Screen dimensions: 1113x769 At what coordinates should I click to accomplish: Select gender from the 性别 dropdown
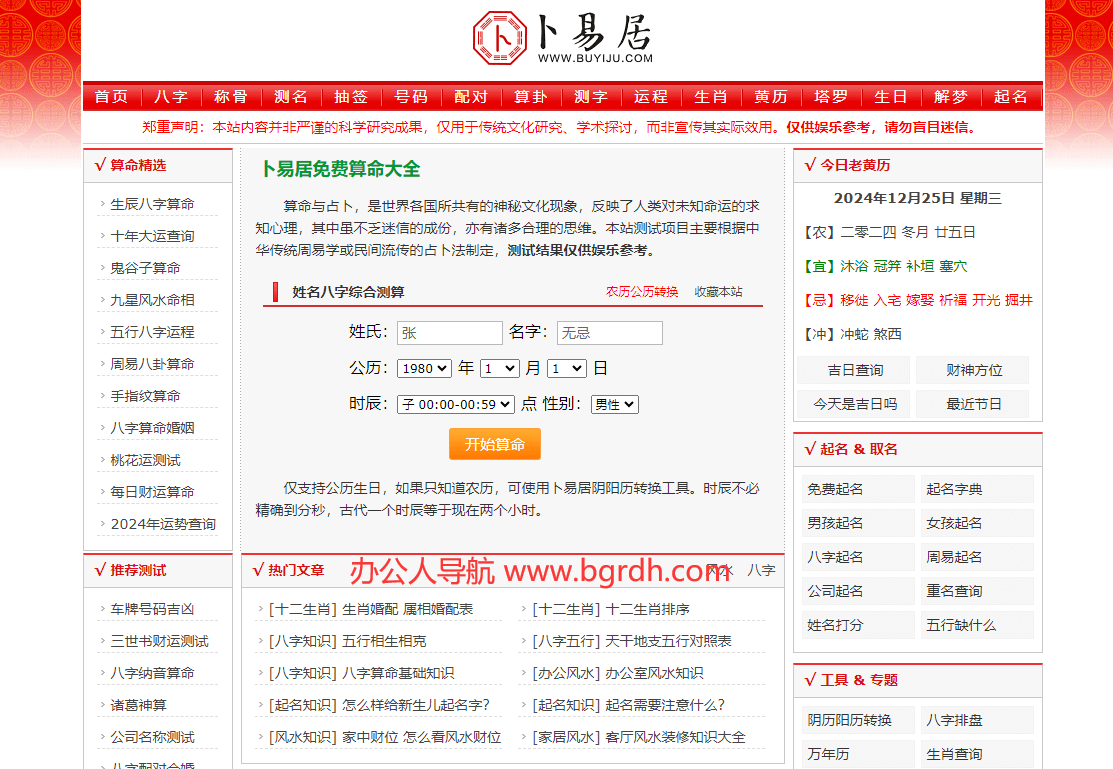click(614, 404)
